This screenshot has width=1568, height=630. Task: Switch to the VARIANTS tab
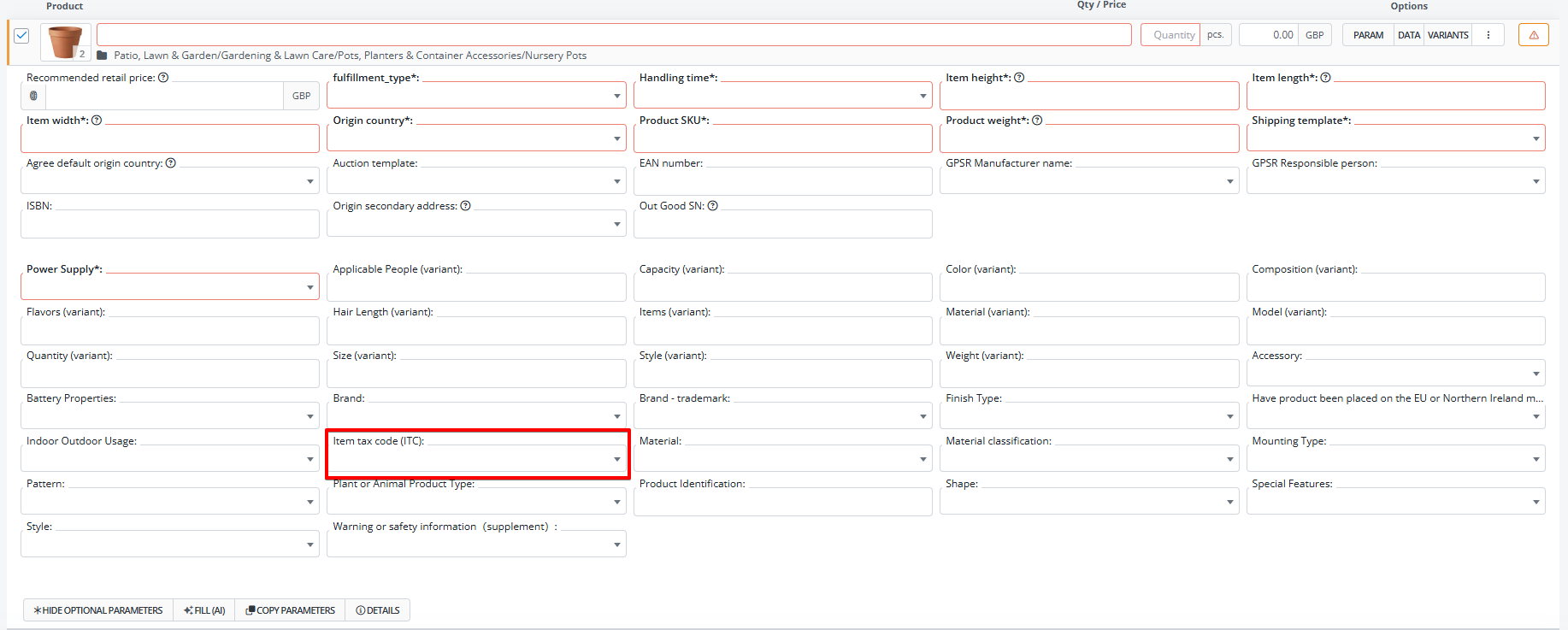point(1447,35)
